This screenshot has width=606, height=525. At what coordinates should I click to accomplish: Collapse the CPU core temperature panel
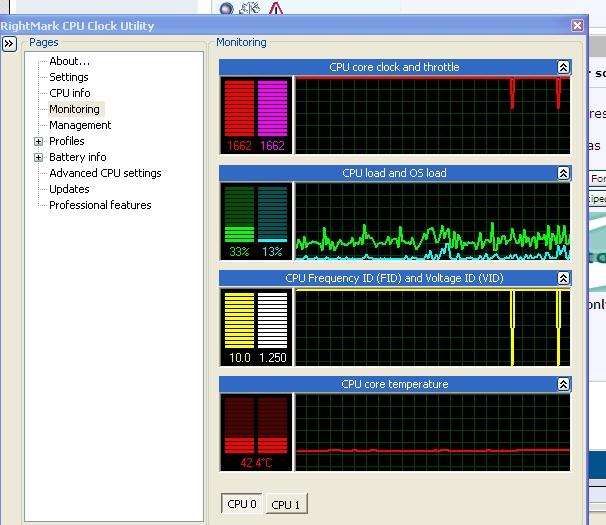tap(563, 384)
